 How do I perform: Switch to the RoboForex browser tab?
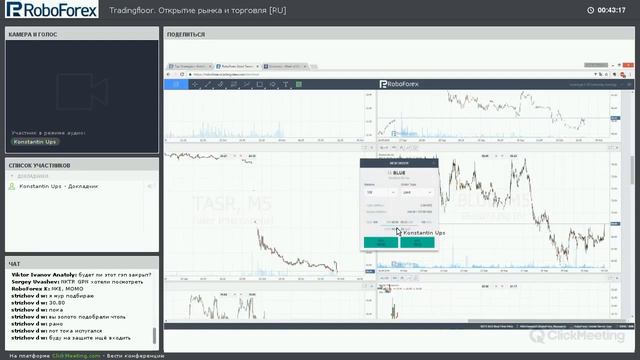click(237, 66)
